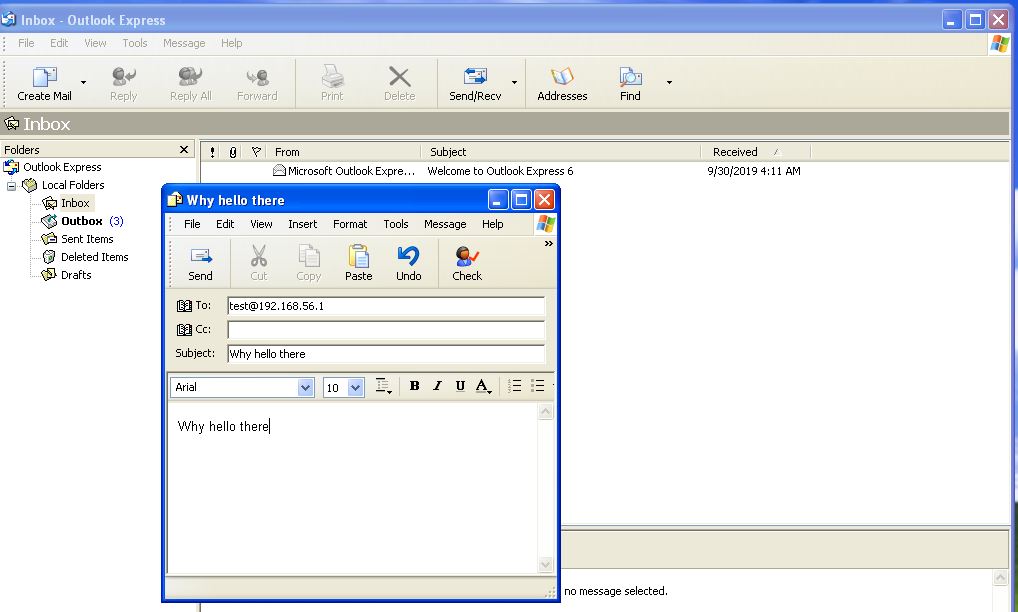Open the Drafts folder
1018x612 pixels.
point(76,275)
